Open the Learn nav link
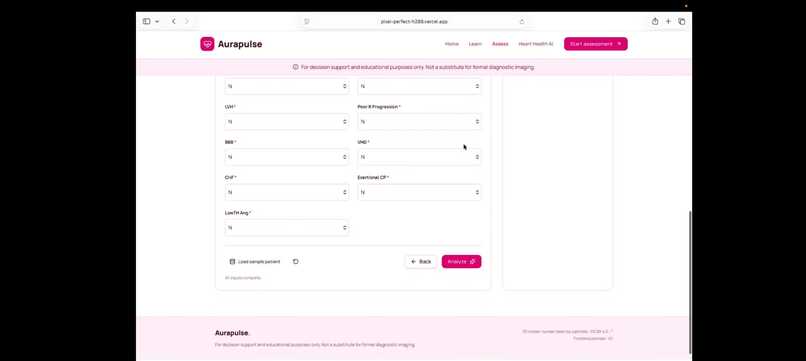The width and height of the screenshot is (806, 361). tap(475, 44)
